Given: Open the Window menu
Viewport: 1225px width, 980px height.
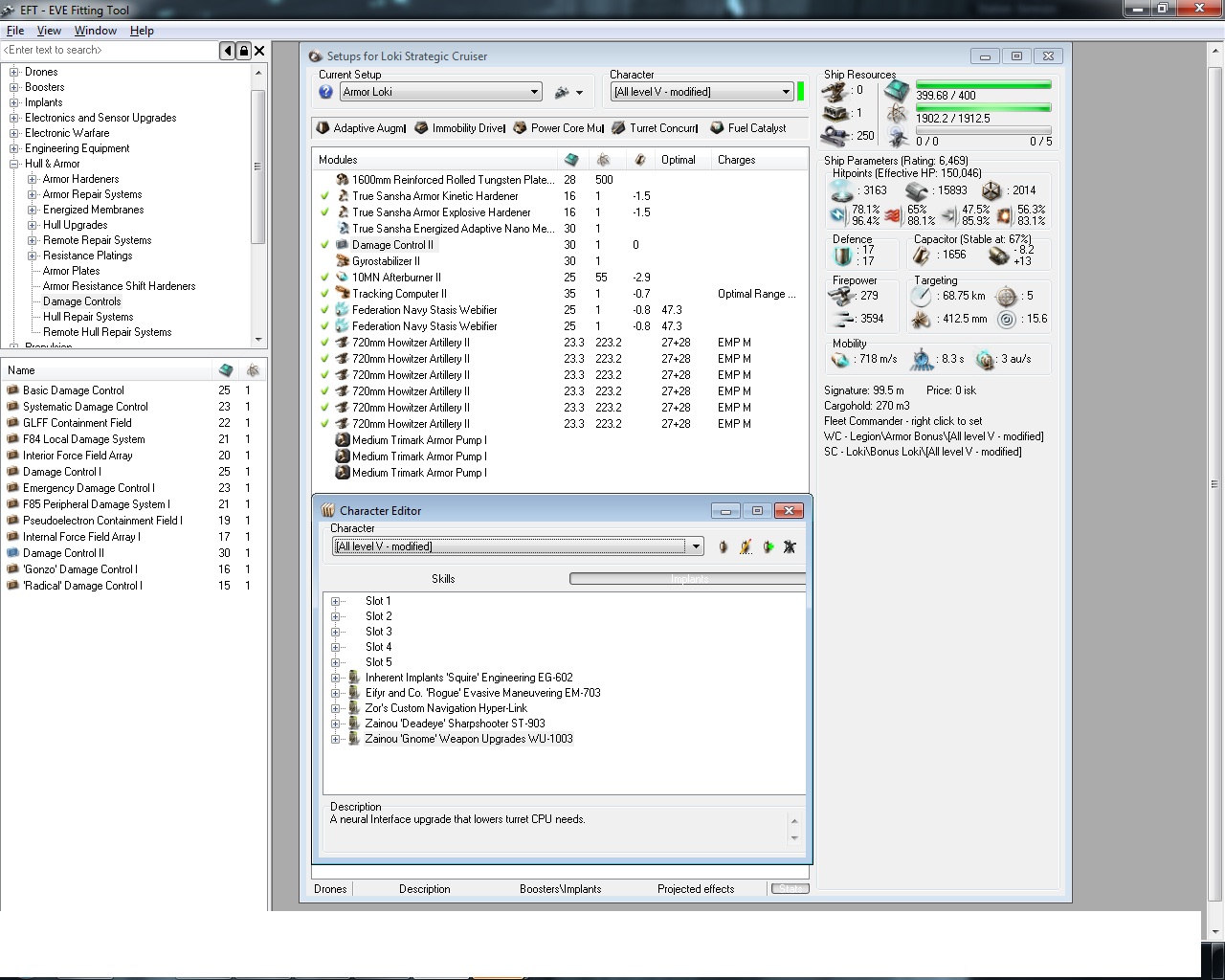Looking at the screenshot, I should 96,31.
